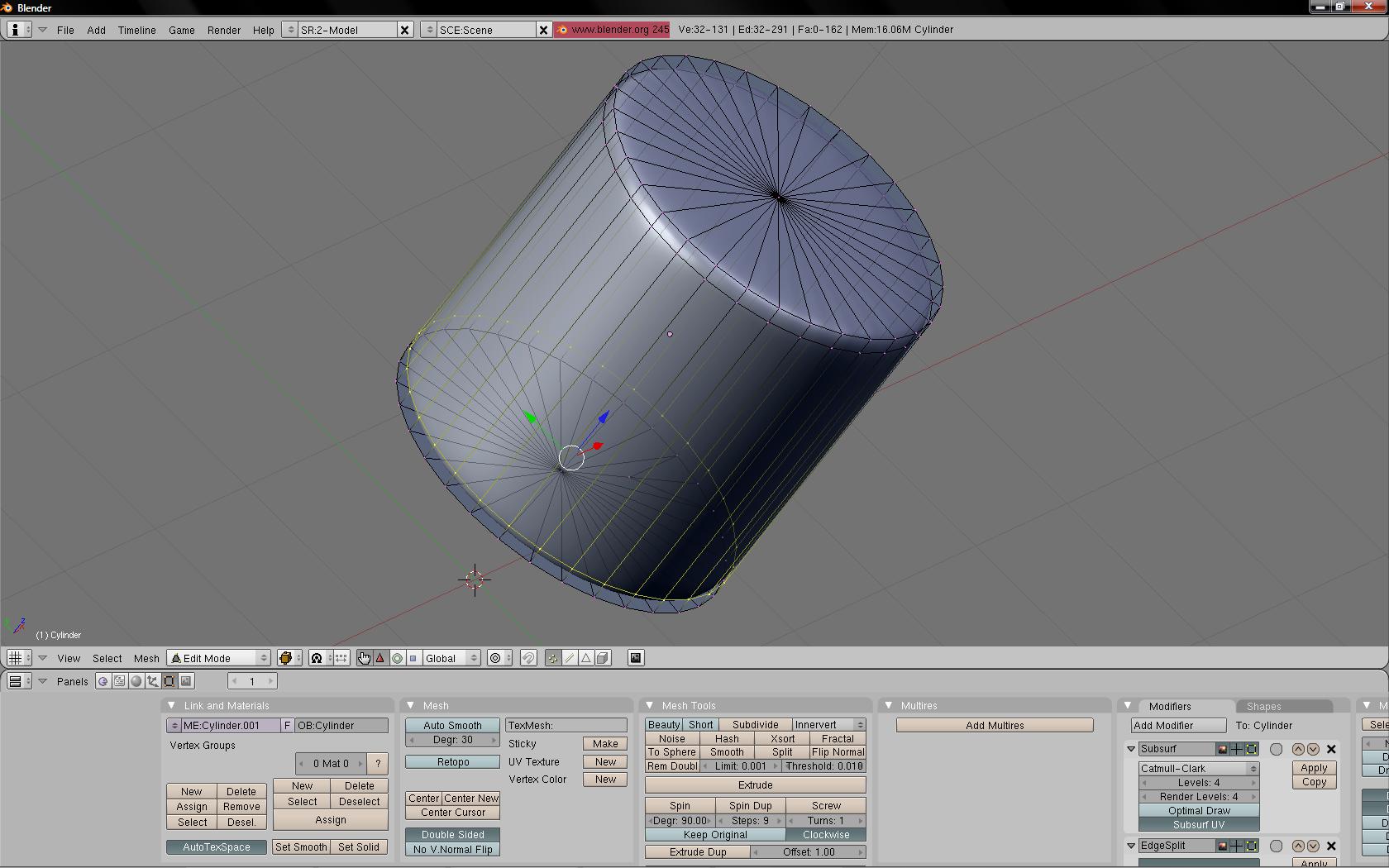Toggle the Double Sided option
The height and width of the screenshot is (868, 1389).
452,834
